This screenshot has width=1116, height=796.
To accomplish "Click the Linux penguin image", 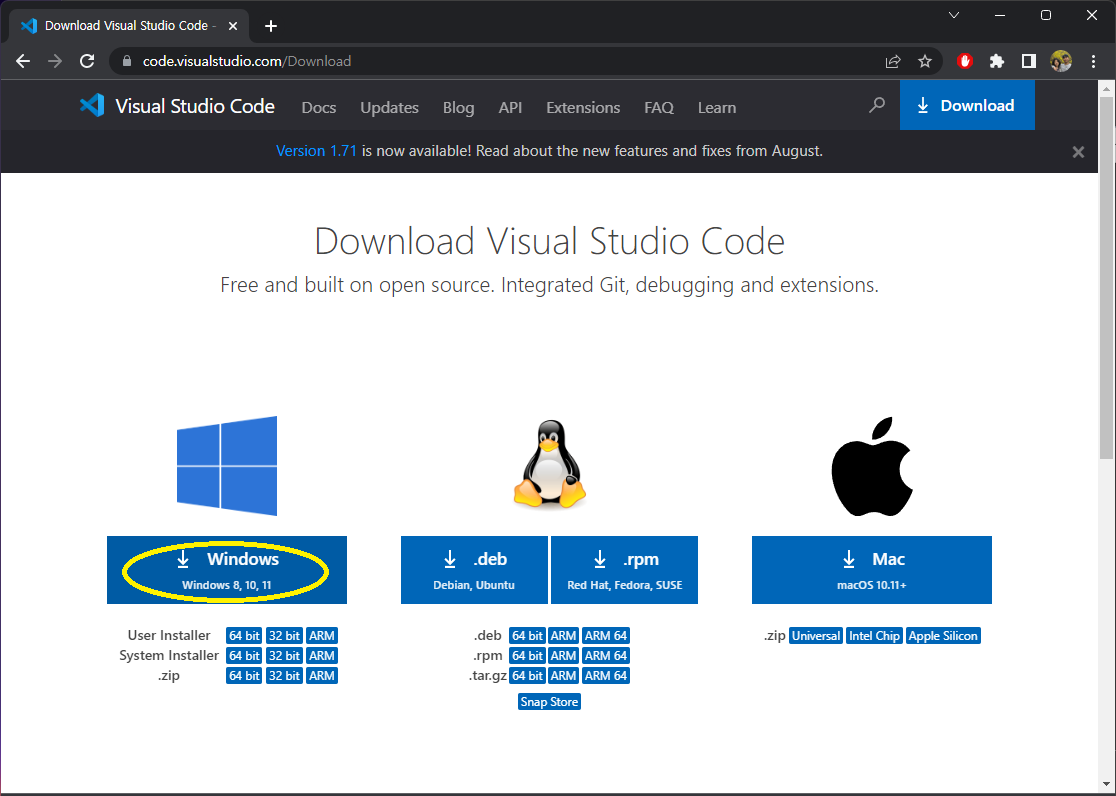I will coord(549,464).
